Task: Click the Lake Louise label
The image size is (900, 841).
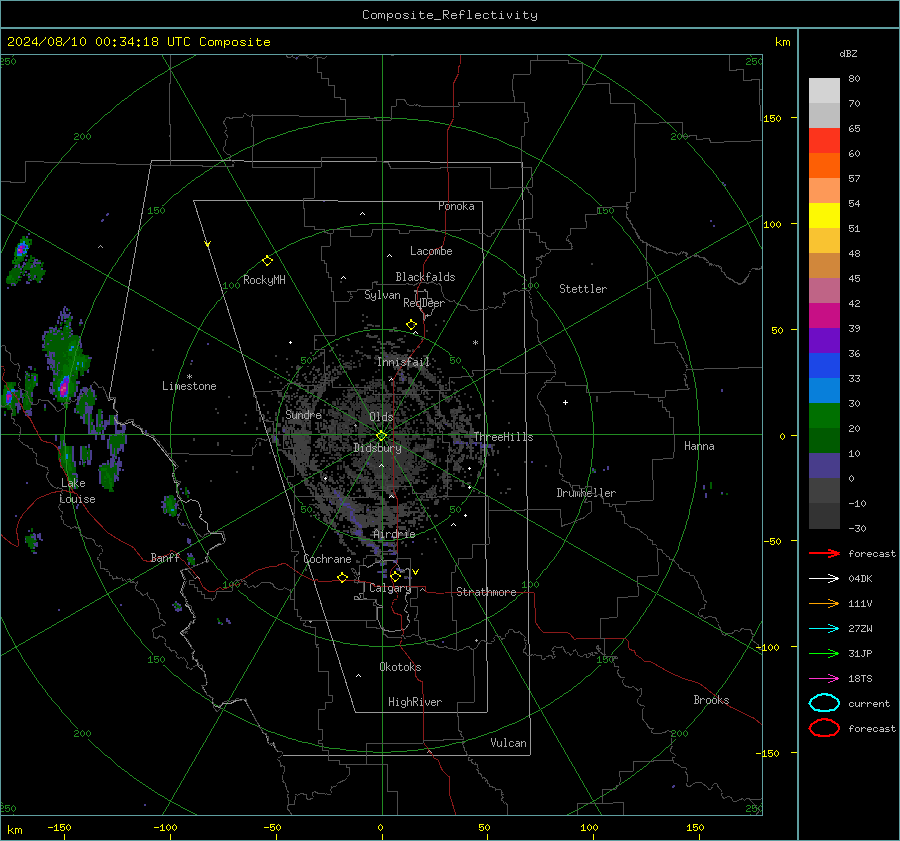Action: (x=77, y=491)
